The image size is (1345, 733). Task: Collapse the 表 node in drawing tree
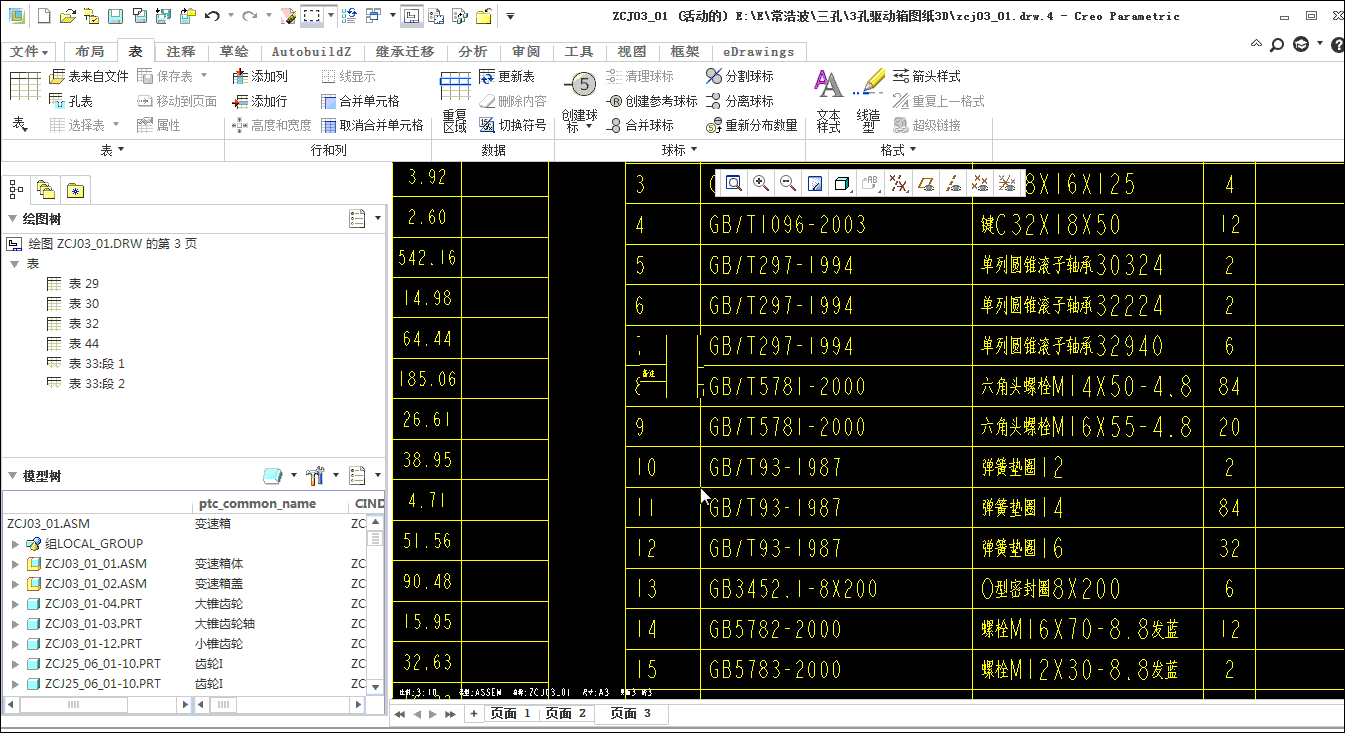[15, 264]
